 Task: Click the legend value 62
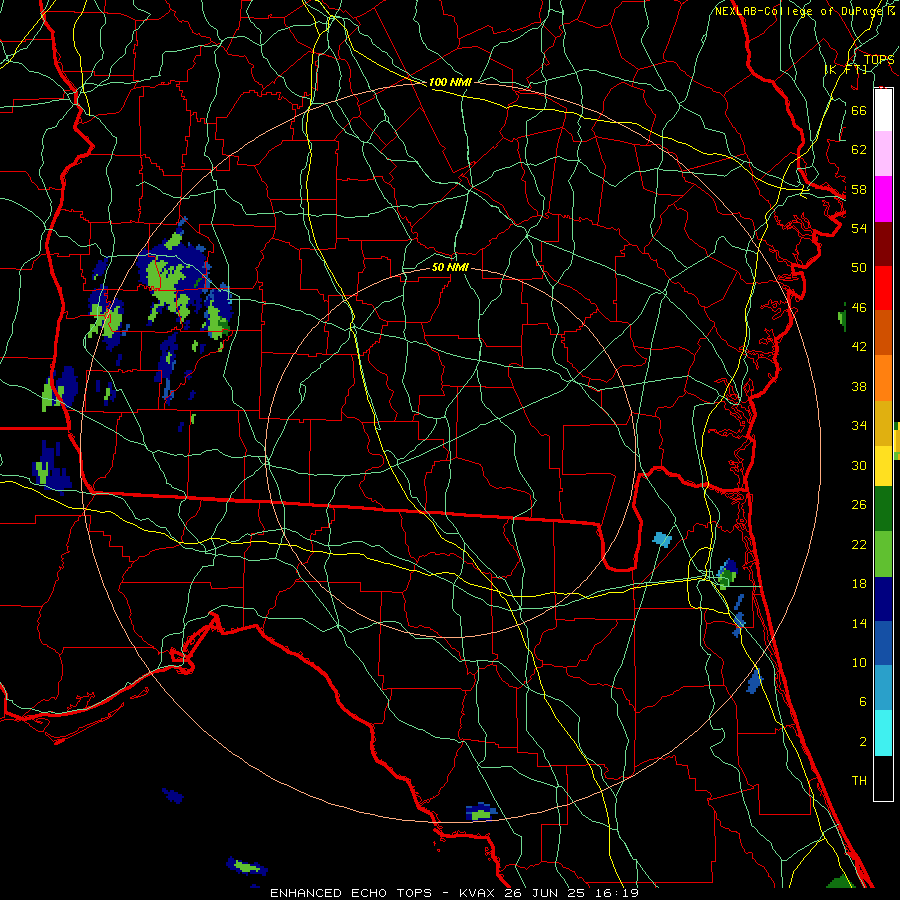pyautogui.click(x=859, y=150)
